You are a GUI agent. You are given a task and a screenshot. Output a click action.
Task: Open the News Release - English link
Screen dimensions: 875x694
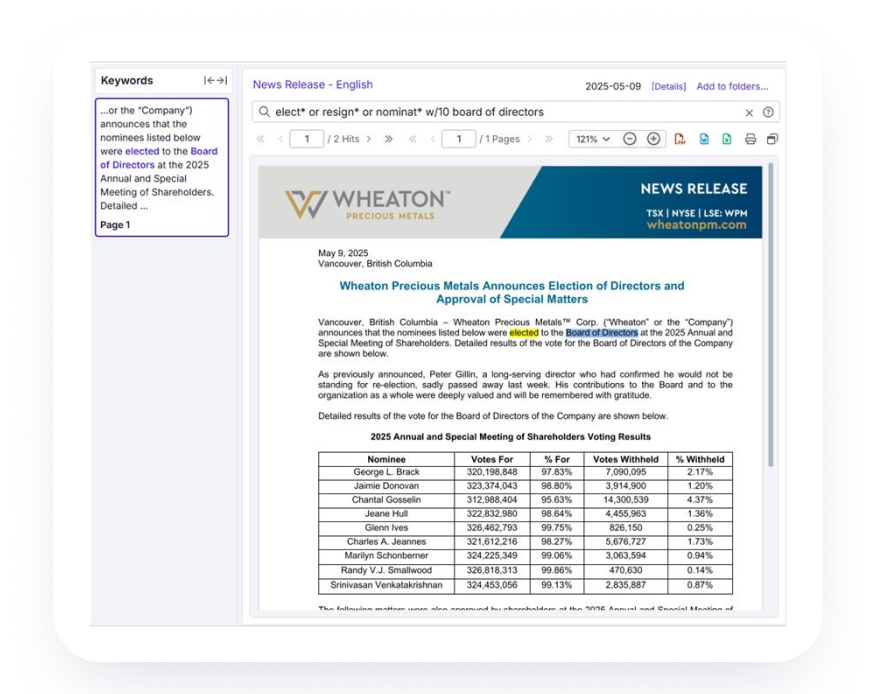pyautogui.click(x=312, y=84)
